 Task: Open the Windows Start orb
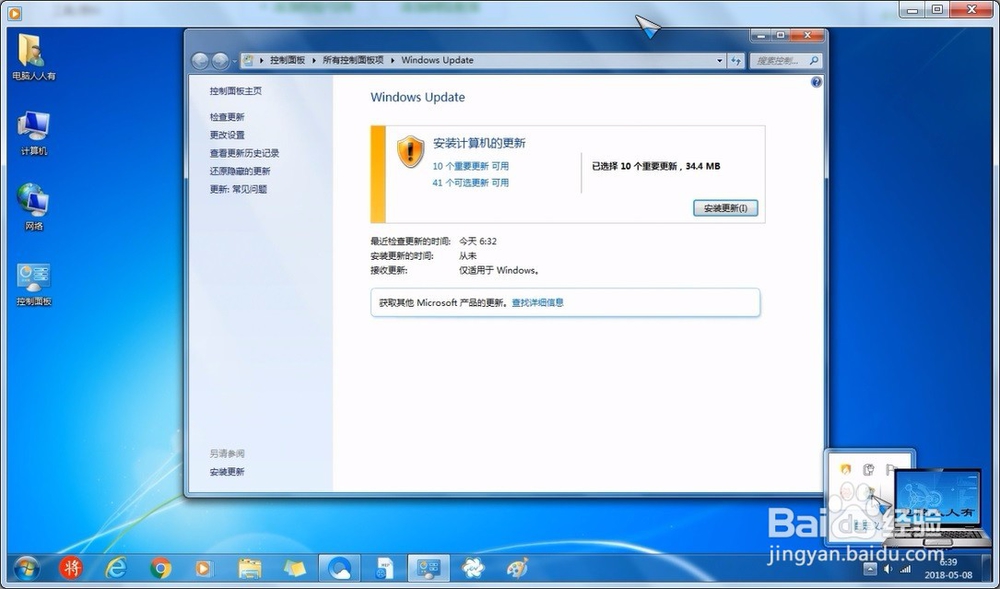(x=27, y=568)
